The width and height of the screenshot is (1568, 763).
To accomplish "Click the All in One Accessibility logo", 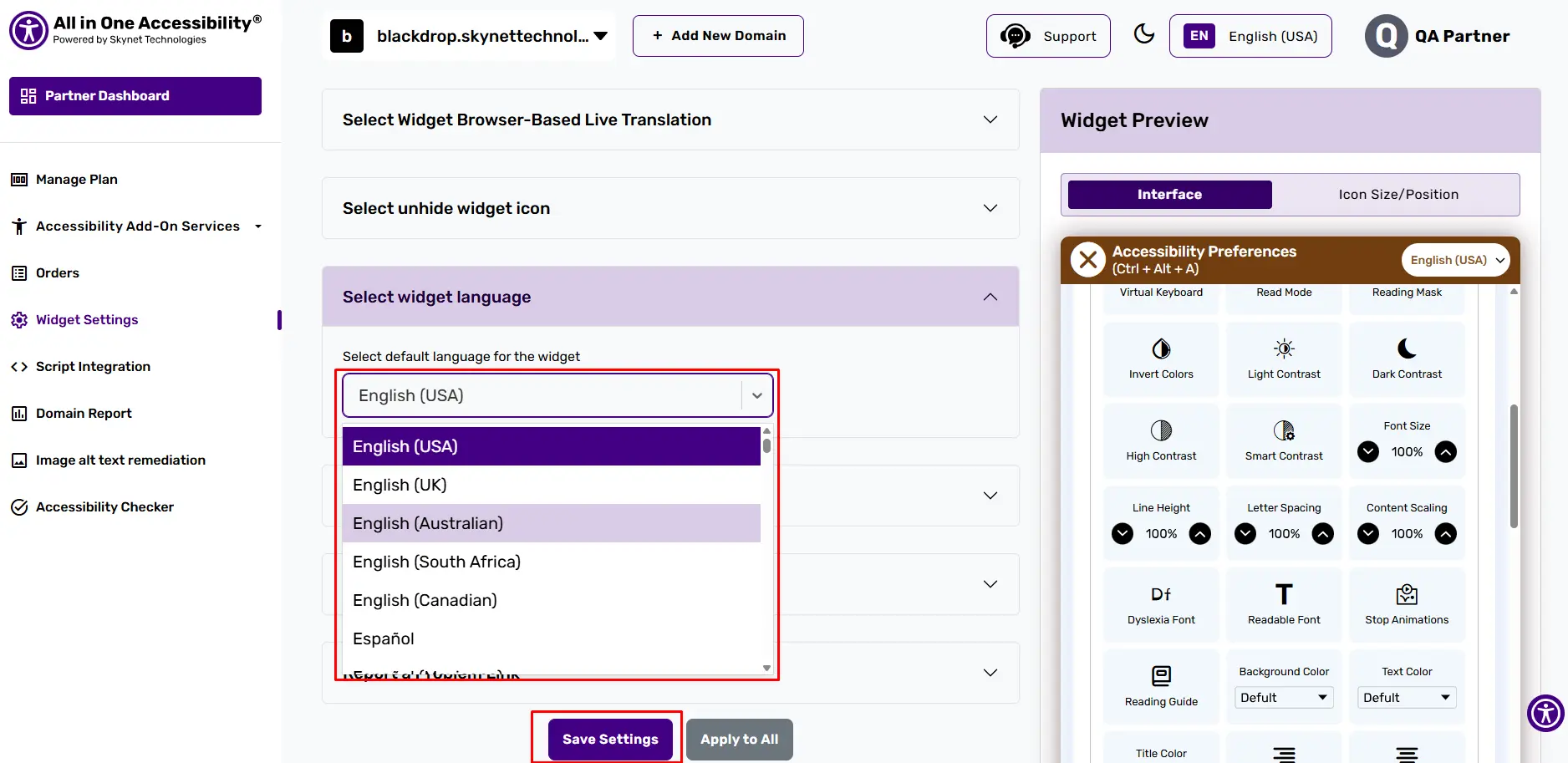I will pos(135,31).
